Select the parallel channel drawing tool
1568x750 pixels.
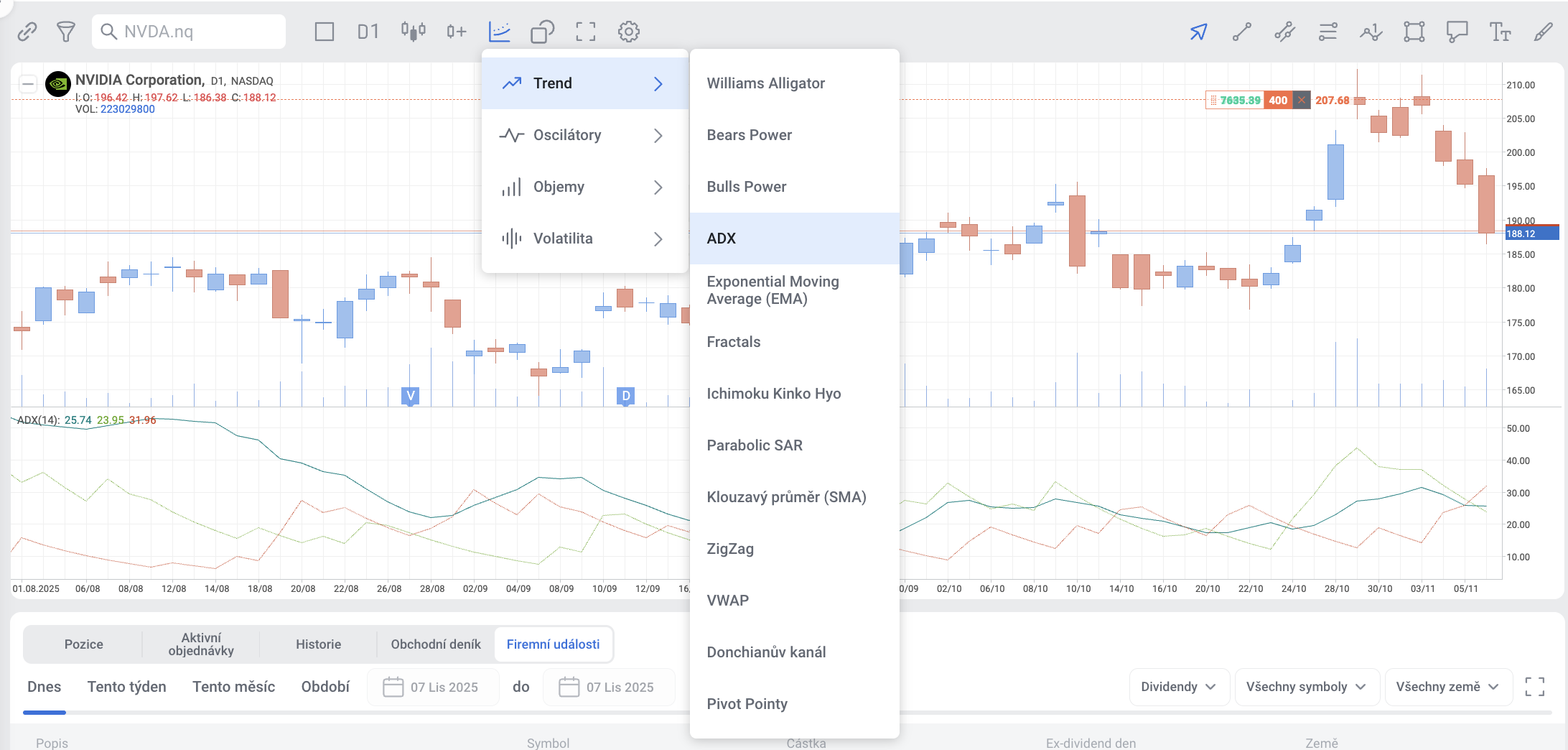[x=1285, y=32]
